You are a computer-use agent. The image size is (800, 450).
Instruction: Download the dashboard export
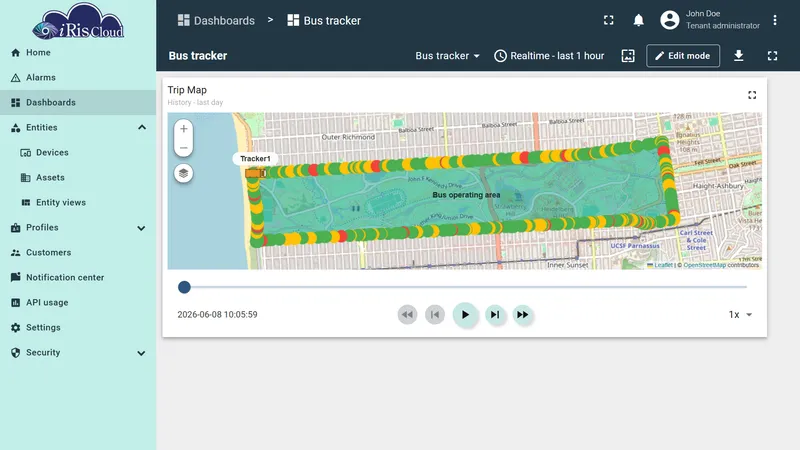pos(738,56)
